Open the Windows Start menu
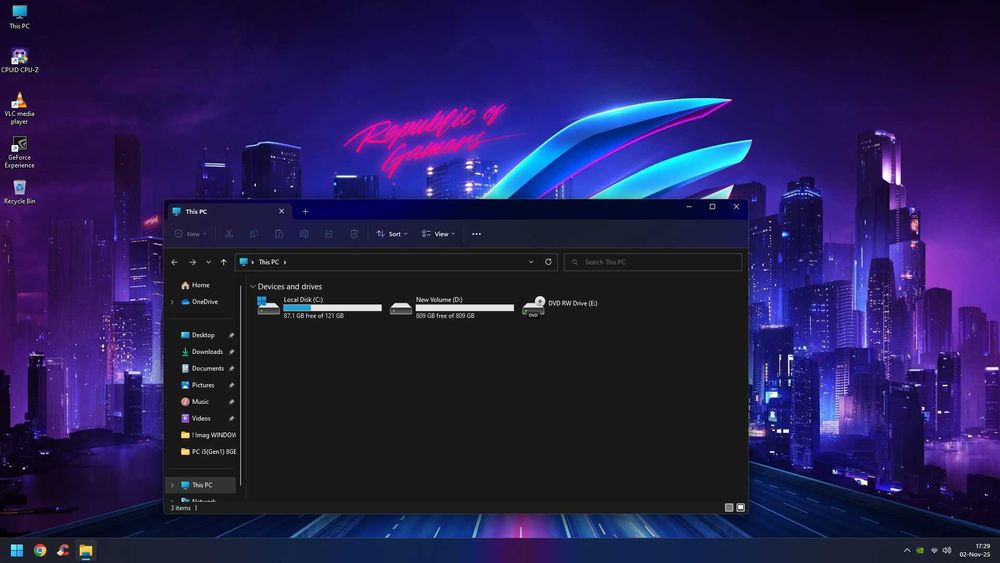1000x563 pixels. pyautogui.click(x=17, y=550)
